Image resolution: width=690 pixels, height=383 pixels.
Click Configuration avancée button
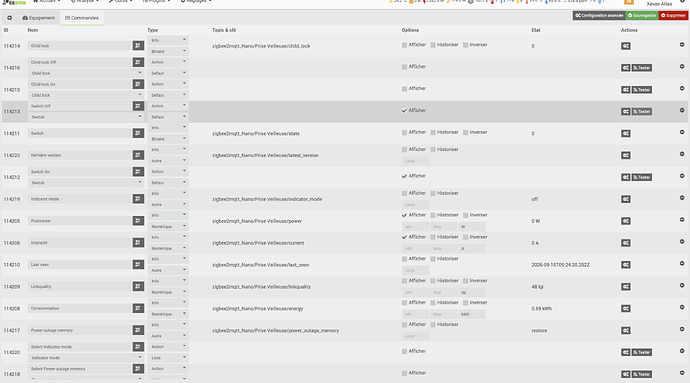(x=599, y=15)
